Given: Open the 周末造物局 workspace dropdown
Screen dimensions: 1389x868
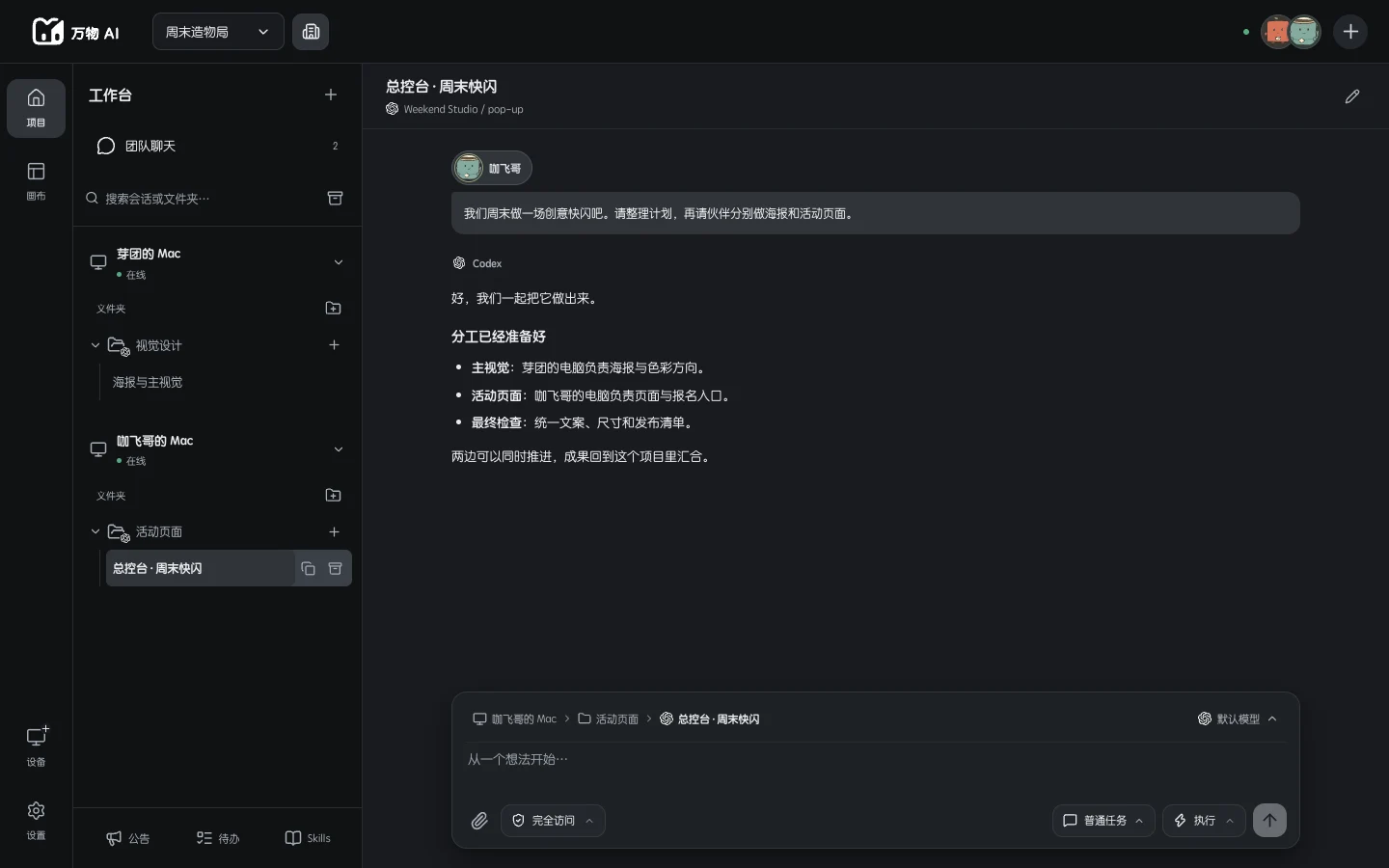Looking at the screenshot, I should click(x=218, y=32).
